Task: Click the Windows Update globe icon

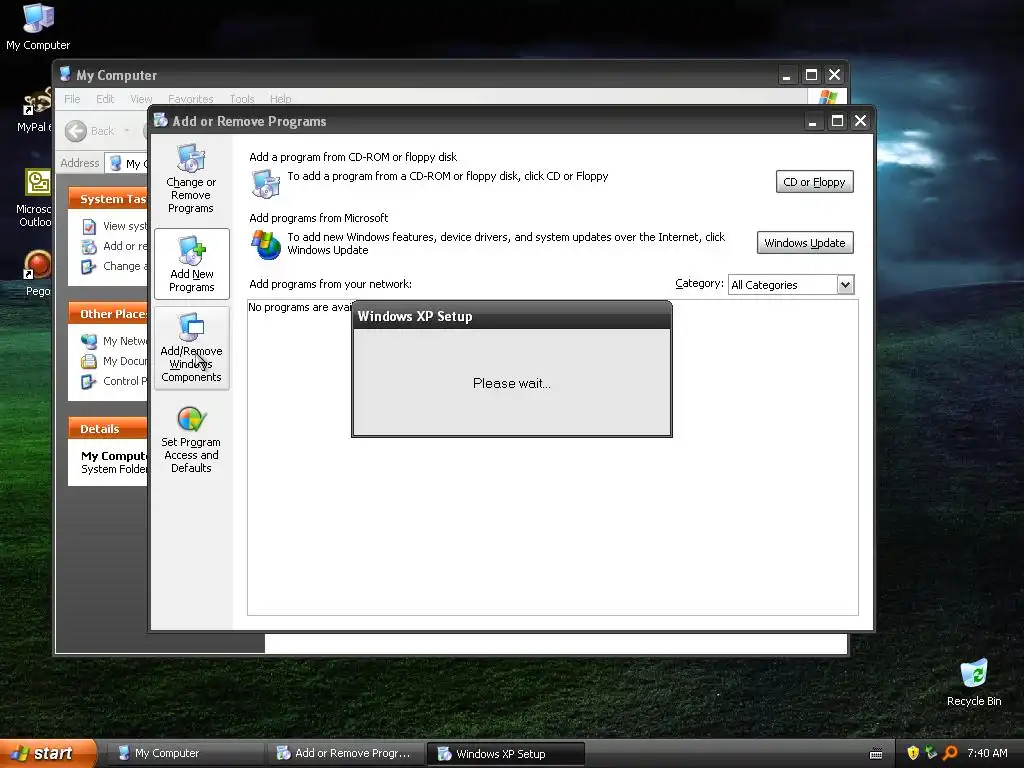Action: [x=266, y=244]
